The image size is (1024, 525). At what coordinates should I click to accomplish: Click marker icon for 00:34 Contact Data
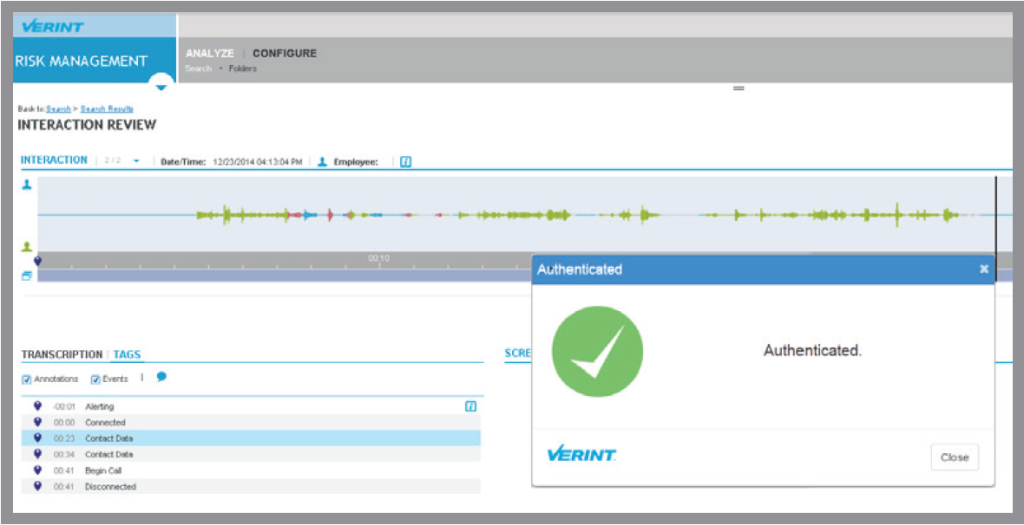point(38,453)
